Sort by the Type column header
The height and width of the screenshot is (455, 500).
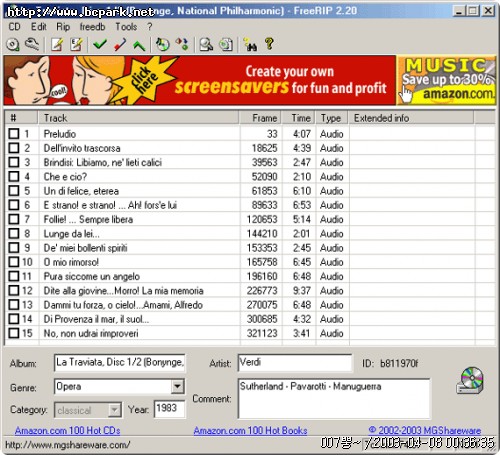coord(332,118)
